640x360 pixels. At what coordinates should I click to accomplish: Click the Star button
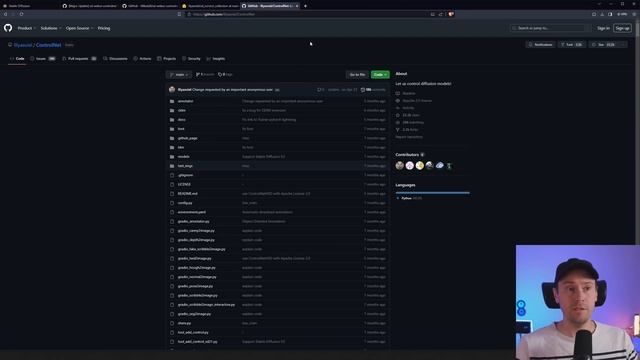point(604,44)
